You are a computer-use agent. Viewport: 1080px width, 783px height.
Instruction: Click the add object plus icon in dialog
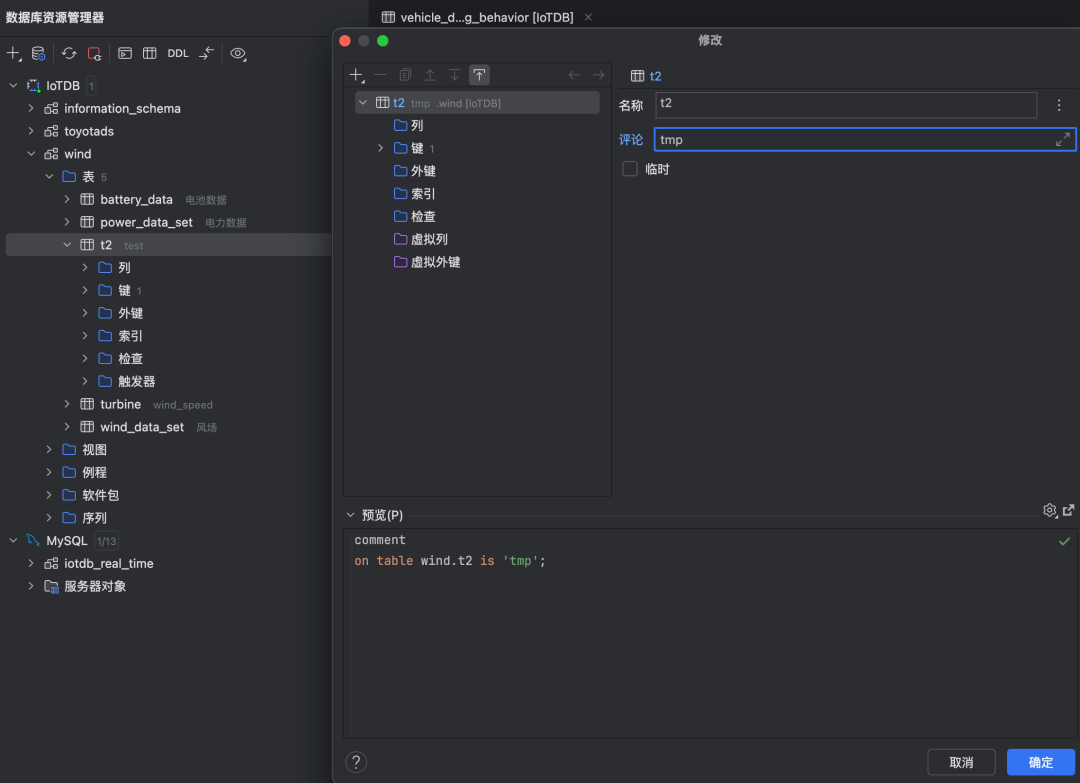click(356, 75)
